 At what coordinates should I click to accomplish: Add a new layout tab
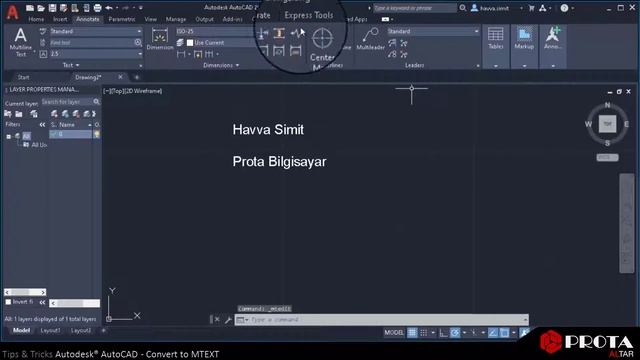103,331
